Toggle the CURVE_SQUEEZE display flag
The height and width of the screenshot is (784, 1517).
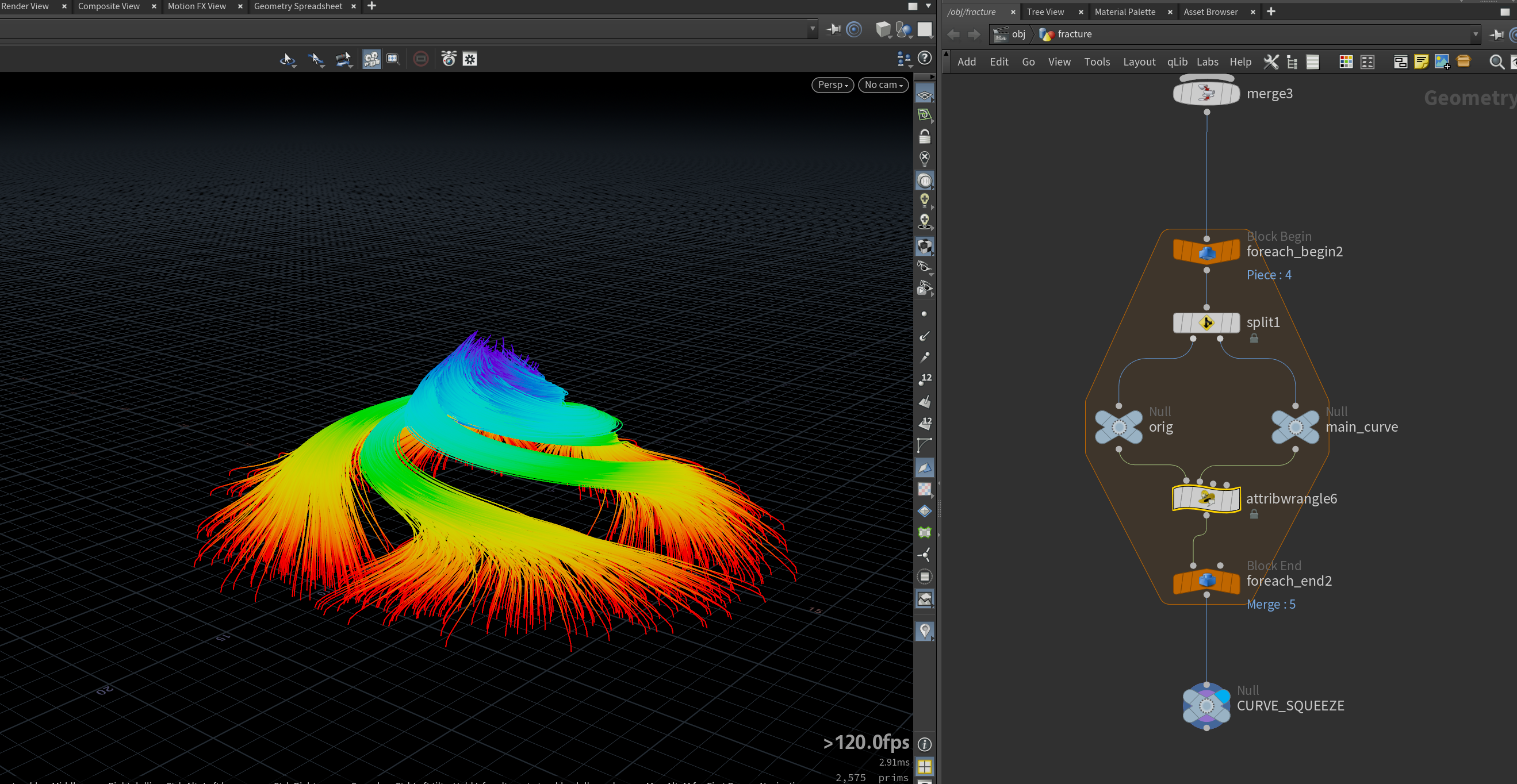[x=1223, y=696]
